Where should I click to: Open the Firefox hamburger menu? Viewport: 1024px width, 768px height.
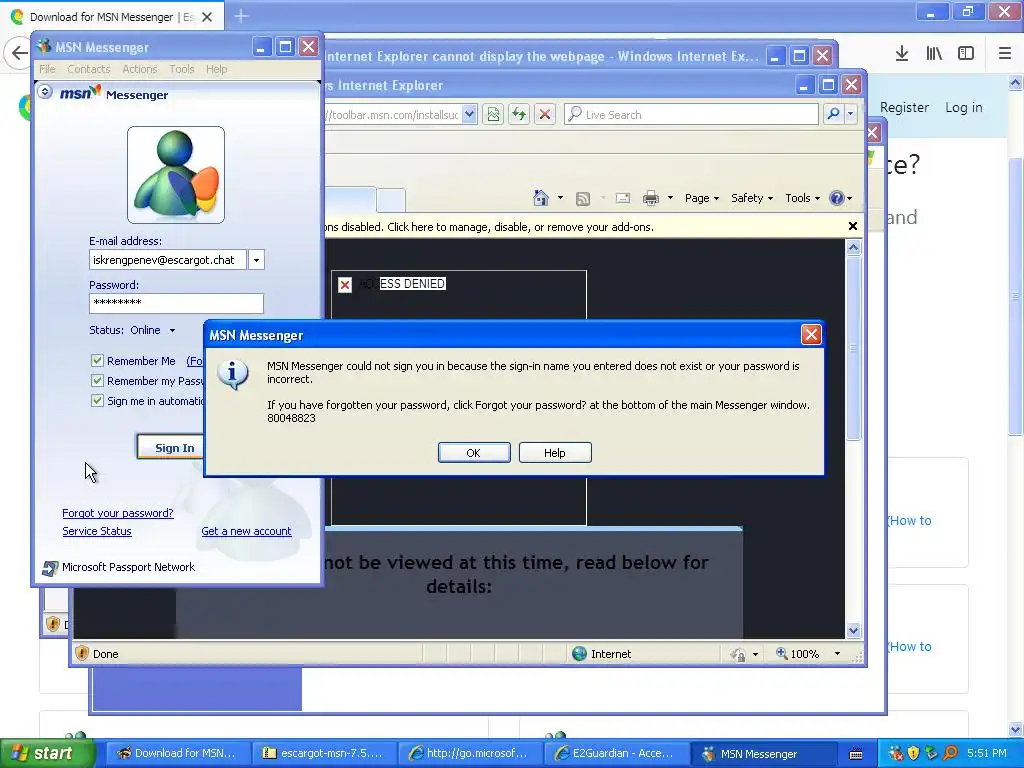point(1005,54)
